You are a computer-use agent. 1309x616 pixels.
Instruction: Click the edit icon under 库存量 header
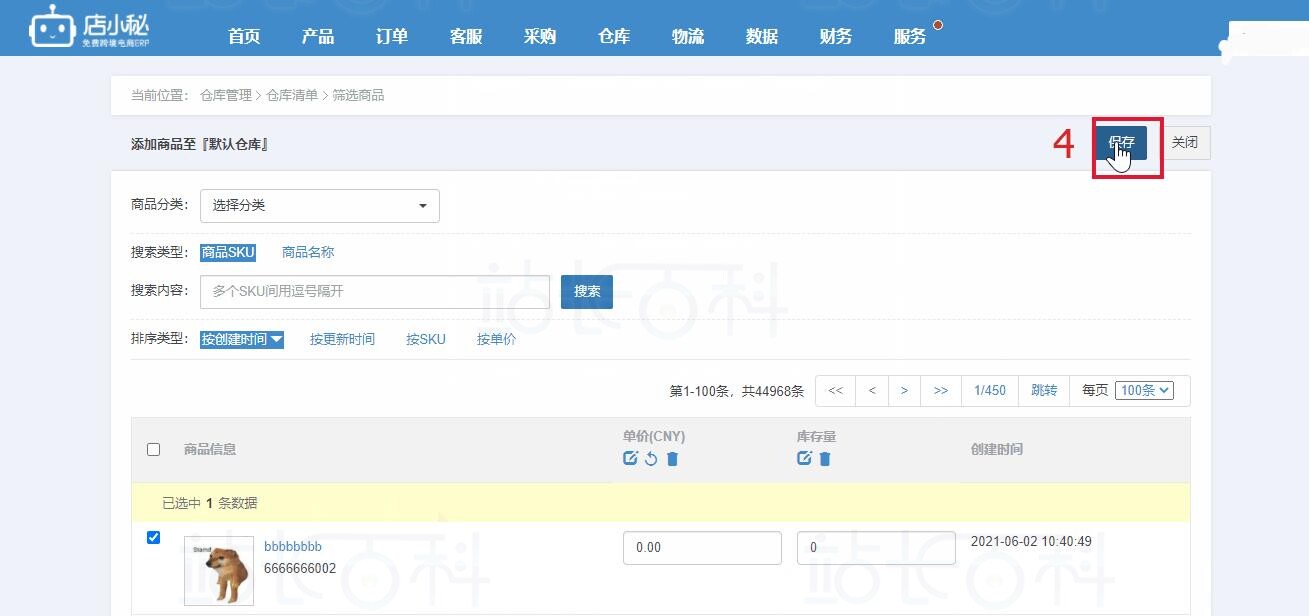coord(803,458)
